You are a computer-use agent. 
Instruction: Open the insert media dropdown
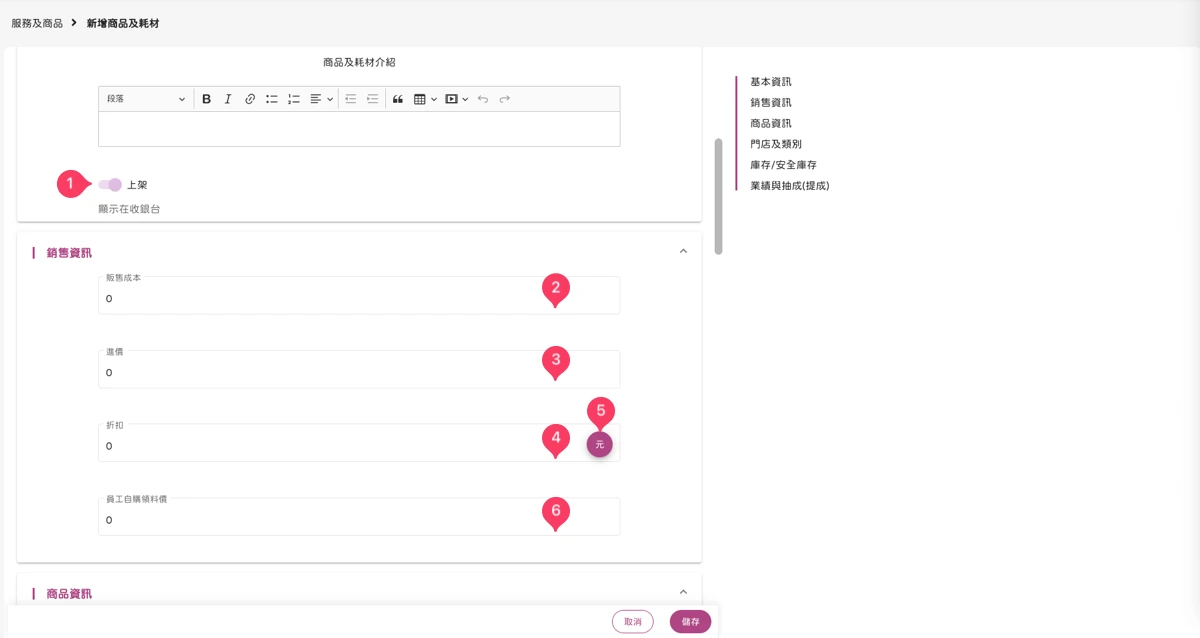pyautogui.click(x=457, y=99)
